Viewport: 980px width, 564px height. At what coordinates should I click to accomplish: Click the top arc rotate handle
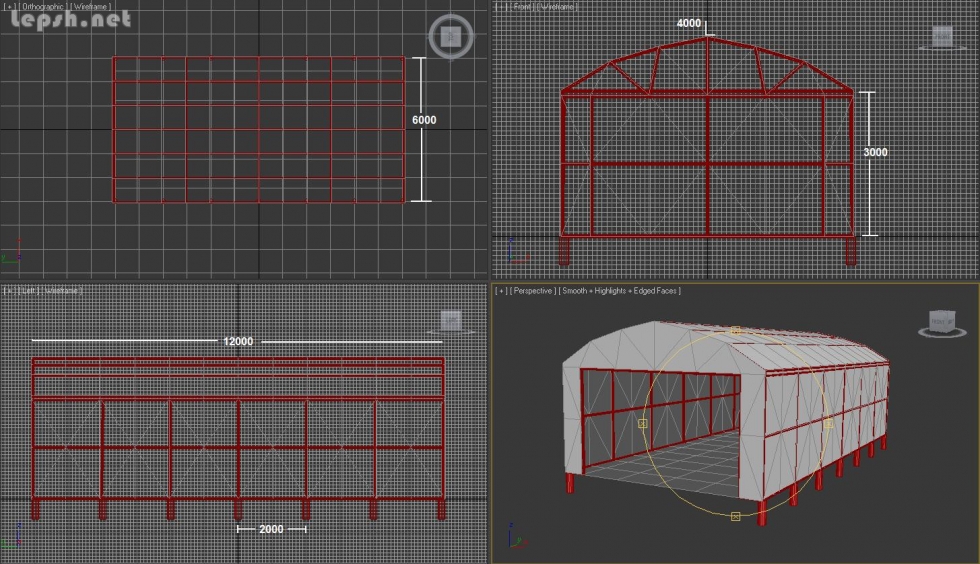[735, 330]
